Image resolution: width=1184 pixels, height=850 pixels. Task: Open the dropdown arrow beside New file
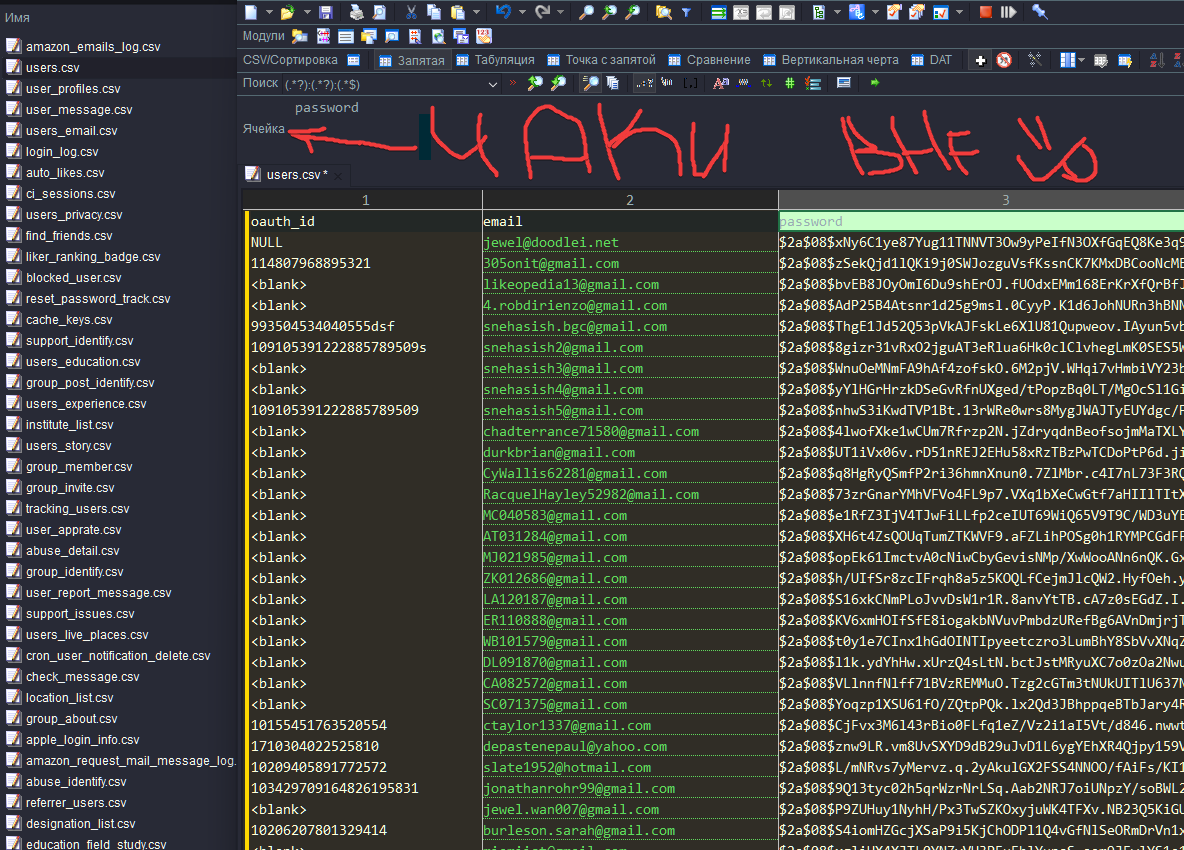click(268, 12)
